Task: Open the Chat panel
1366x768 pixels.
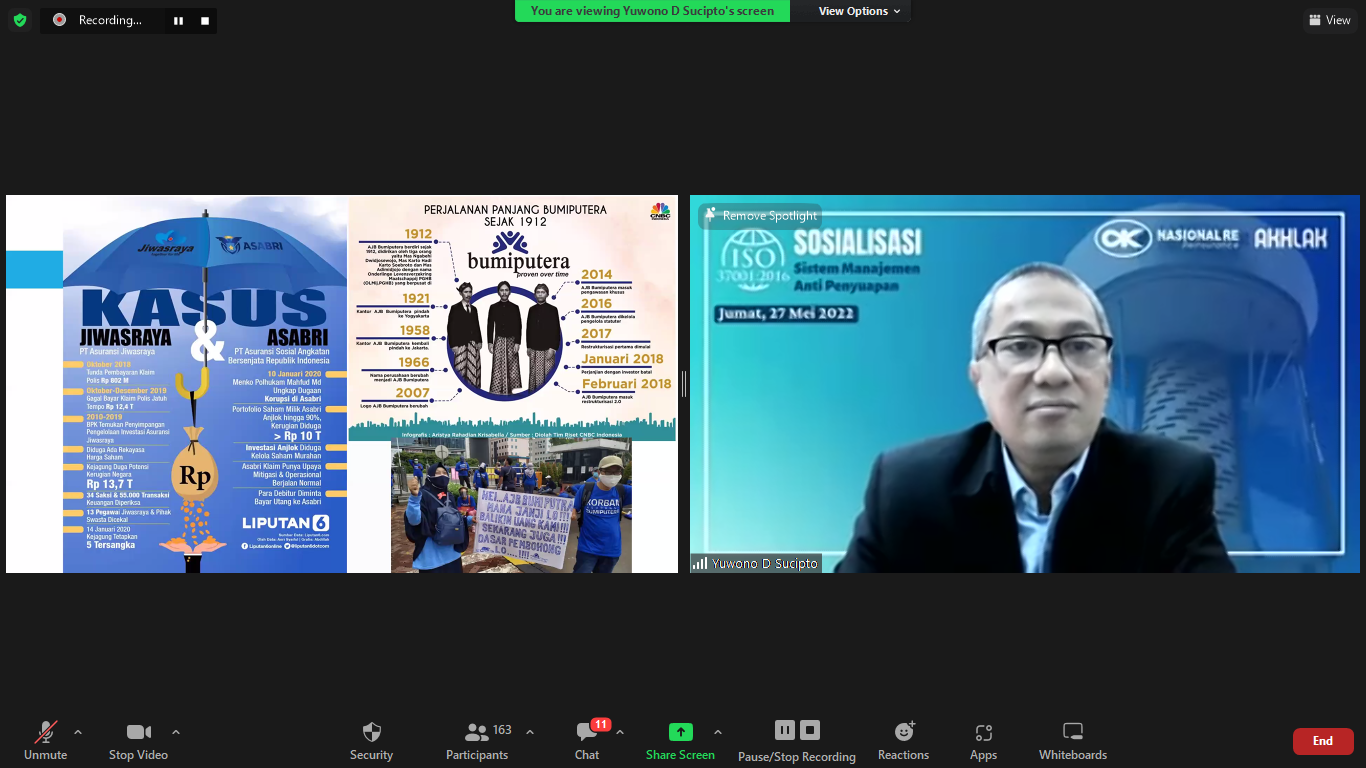Action: click(587, 741)
